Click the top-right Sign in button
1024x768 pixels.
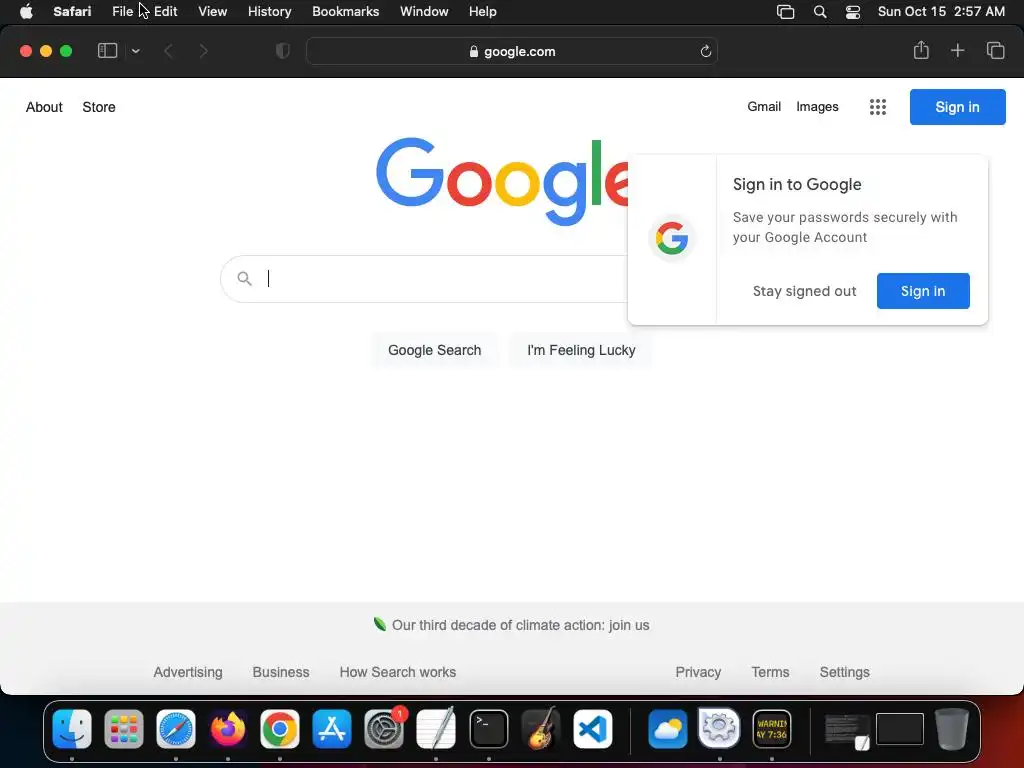[x=957, y=107]
